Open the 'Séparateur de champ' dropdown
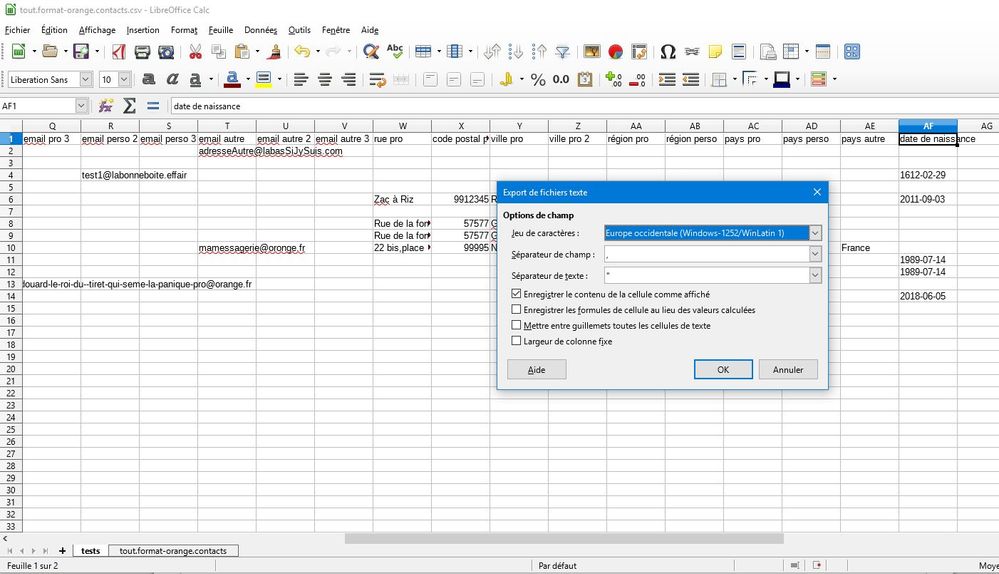Screen dimensions: 999x574 [815, 254]
